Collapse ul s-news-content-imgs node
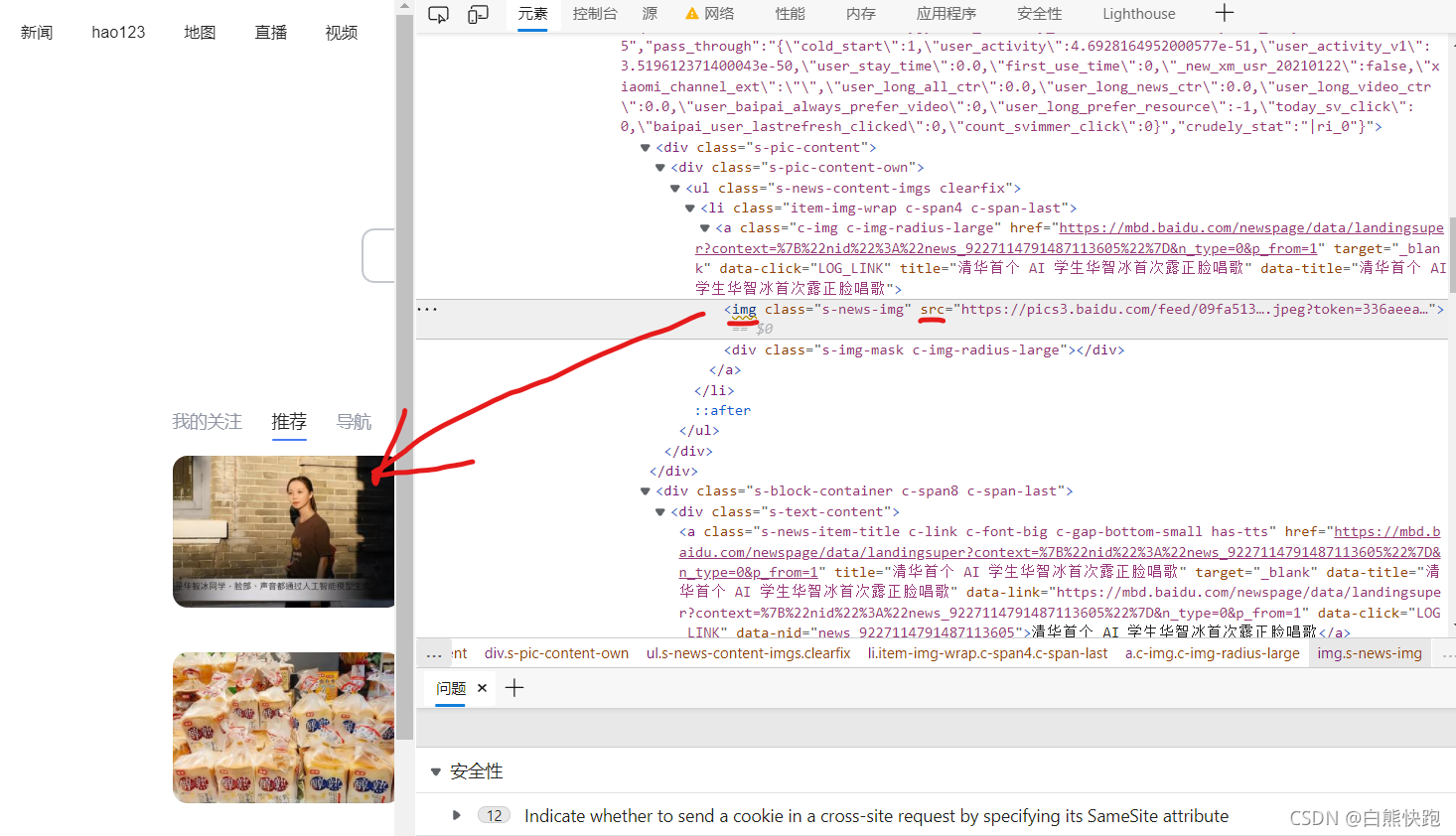Screen dimensions: 1456x836 pos(675,189)
